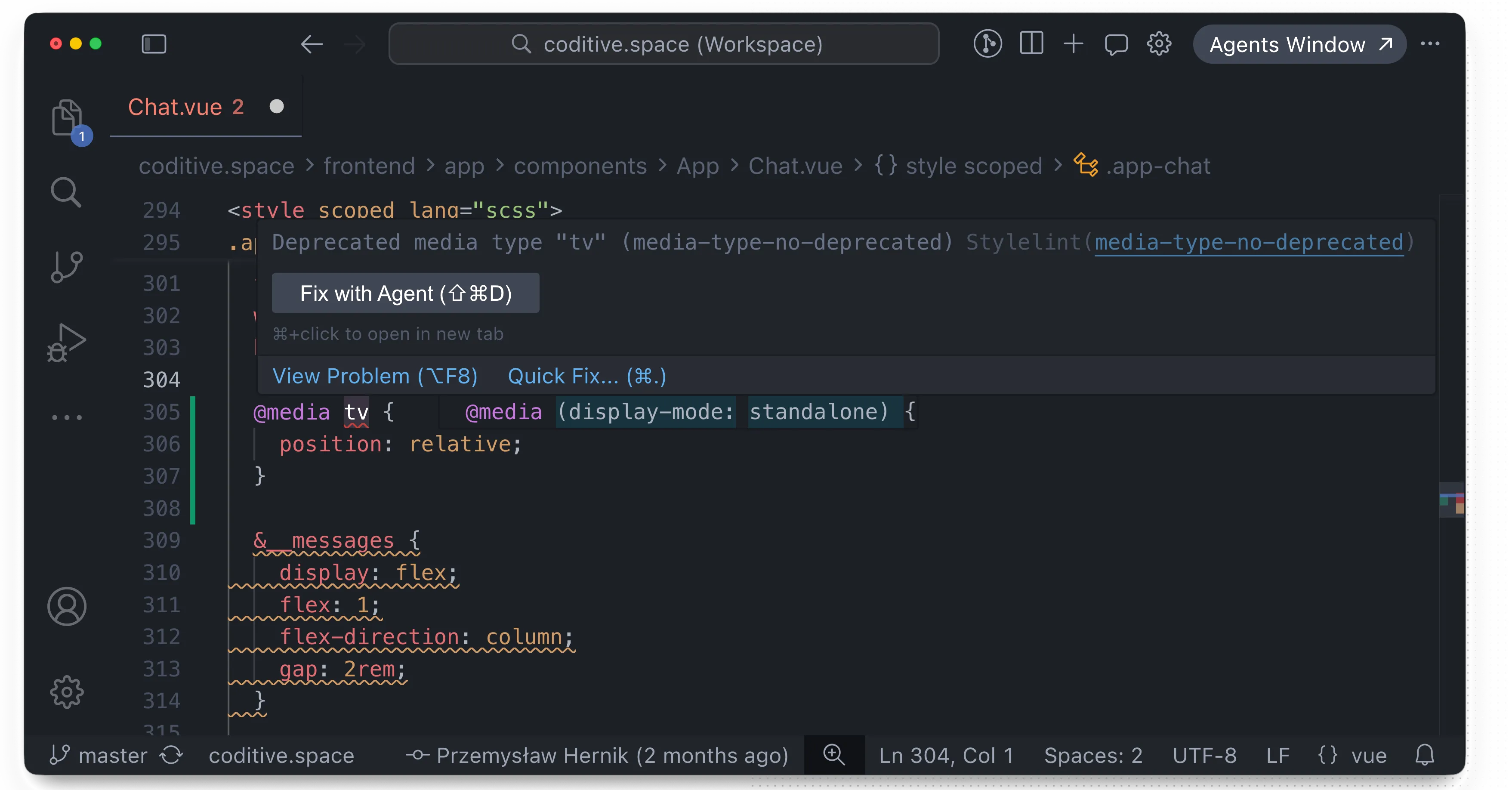Click the 'position: relative;' code line
Screen dimensions: 1512x790
click(400, 444)
